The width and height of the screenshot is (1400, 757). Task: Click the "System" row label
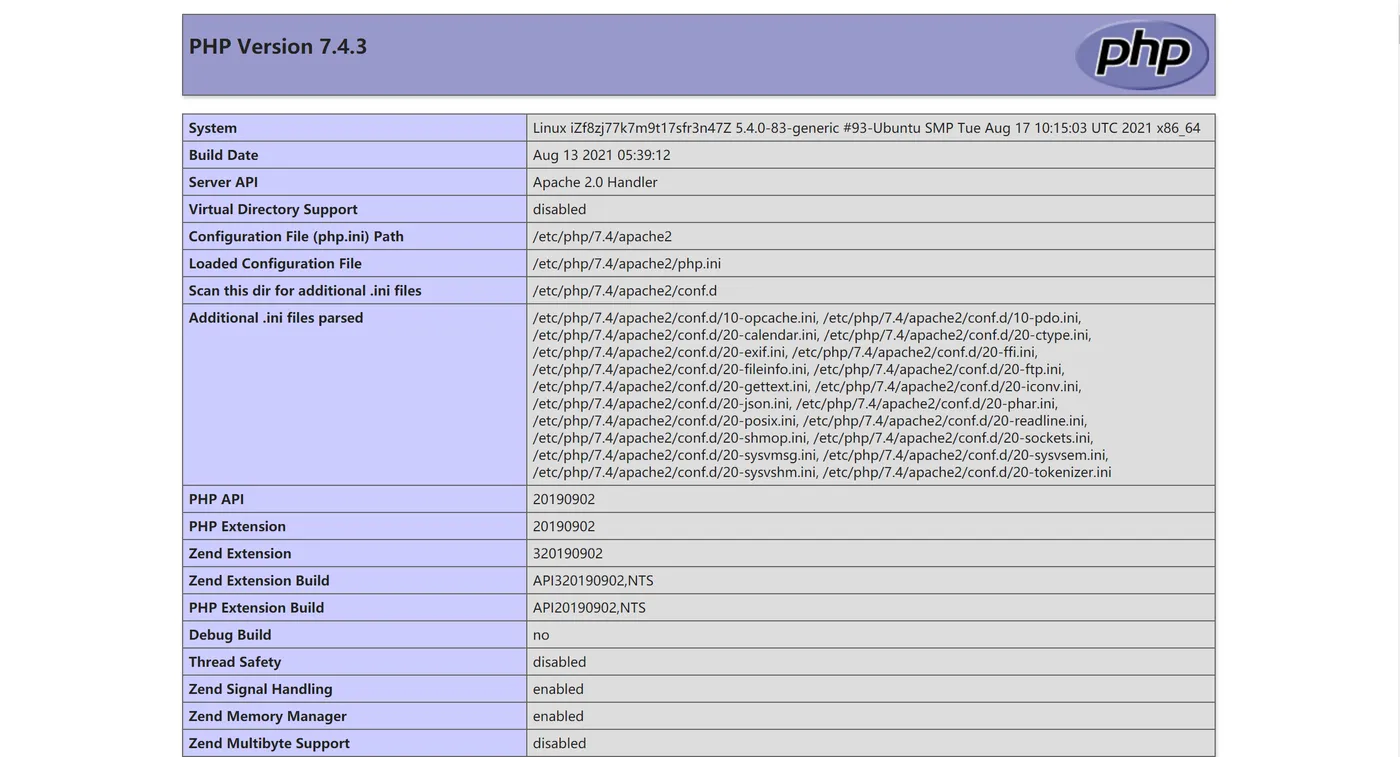coord(213,128)
